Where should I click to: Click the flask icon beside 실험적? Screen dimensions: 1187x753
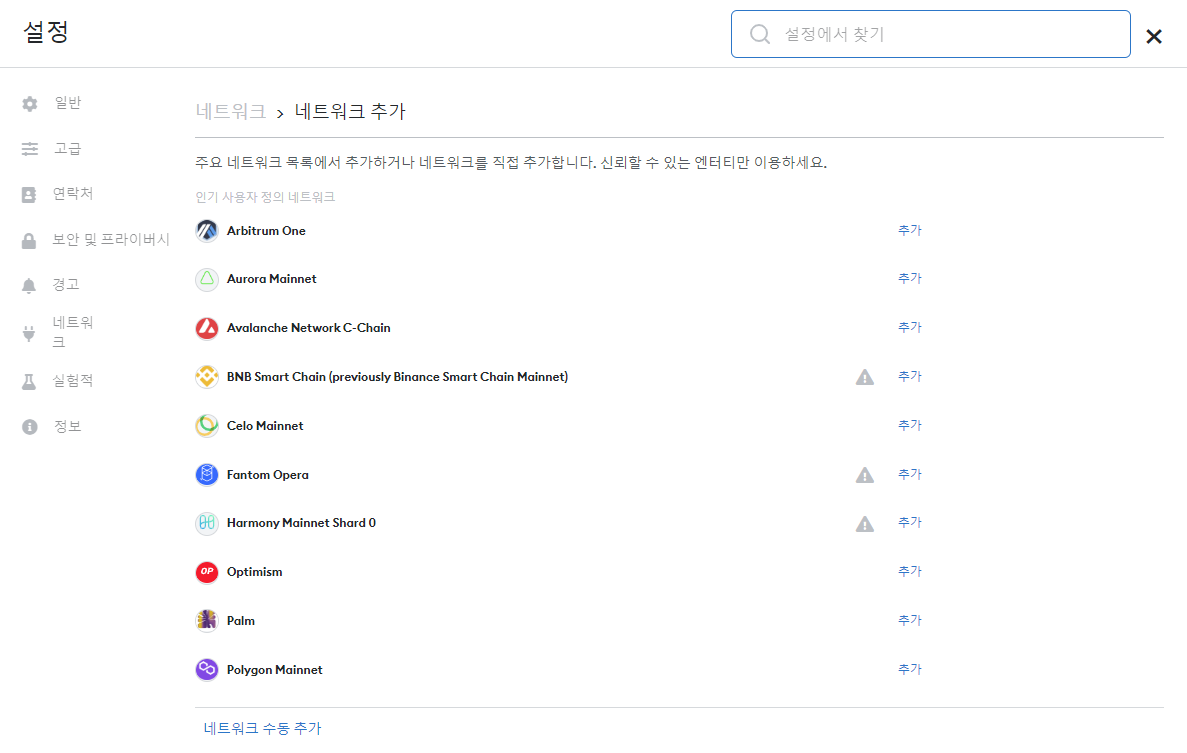click(29, 381)
